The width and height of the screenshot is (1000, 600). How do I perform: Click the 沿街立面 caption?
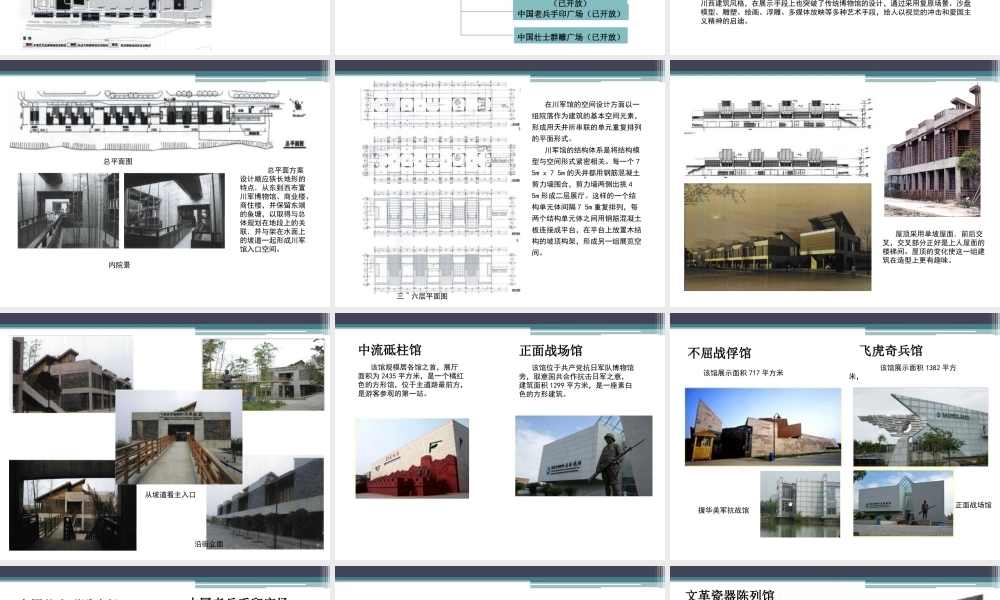tap(209, 545)
